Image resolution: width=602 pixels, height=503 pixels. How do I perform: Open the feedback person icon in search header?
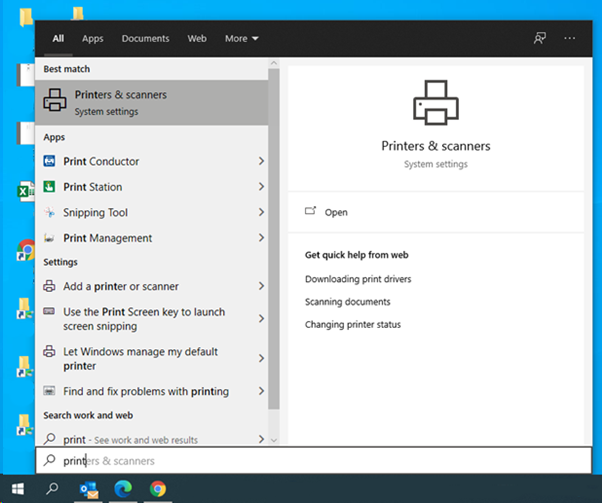pyautogui.click(x=540, y=38)
